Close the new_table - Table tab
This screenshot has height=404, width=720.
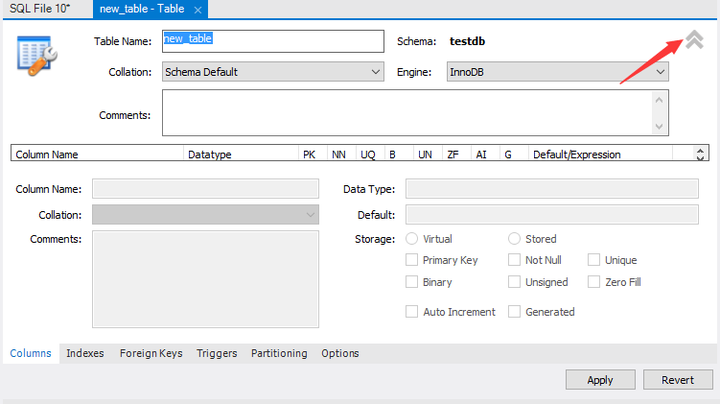pyautogui.click(x=198, y=10)
